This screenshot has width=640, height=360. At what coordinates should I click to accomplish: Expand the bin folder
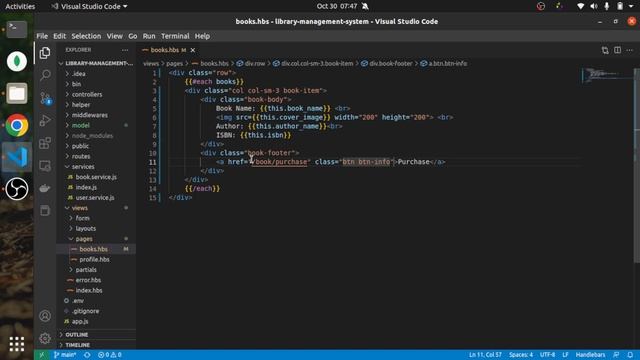coord(96,84)
